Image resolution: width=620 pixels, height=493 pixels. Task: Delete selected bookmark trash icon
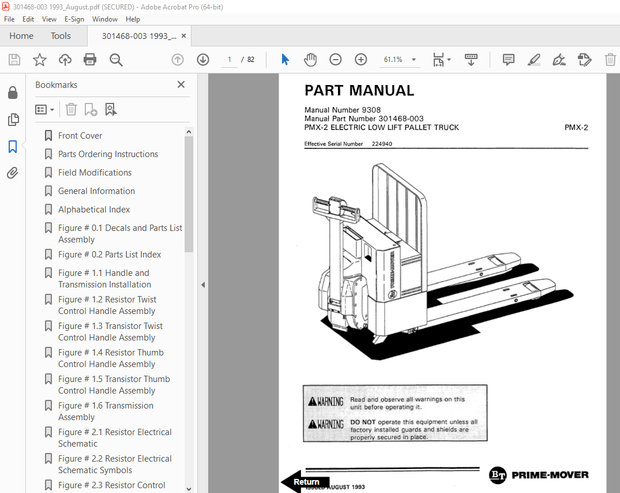pyautogui.click(x=71, y=109)
